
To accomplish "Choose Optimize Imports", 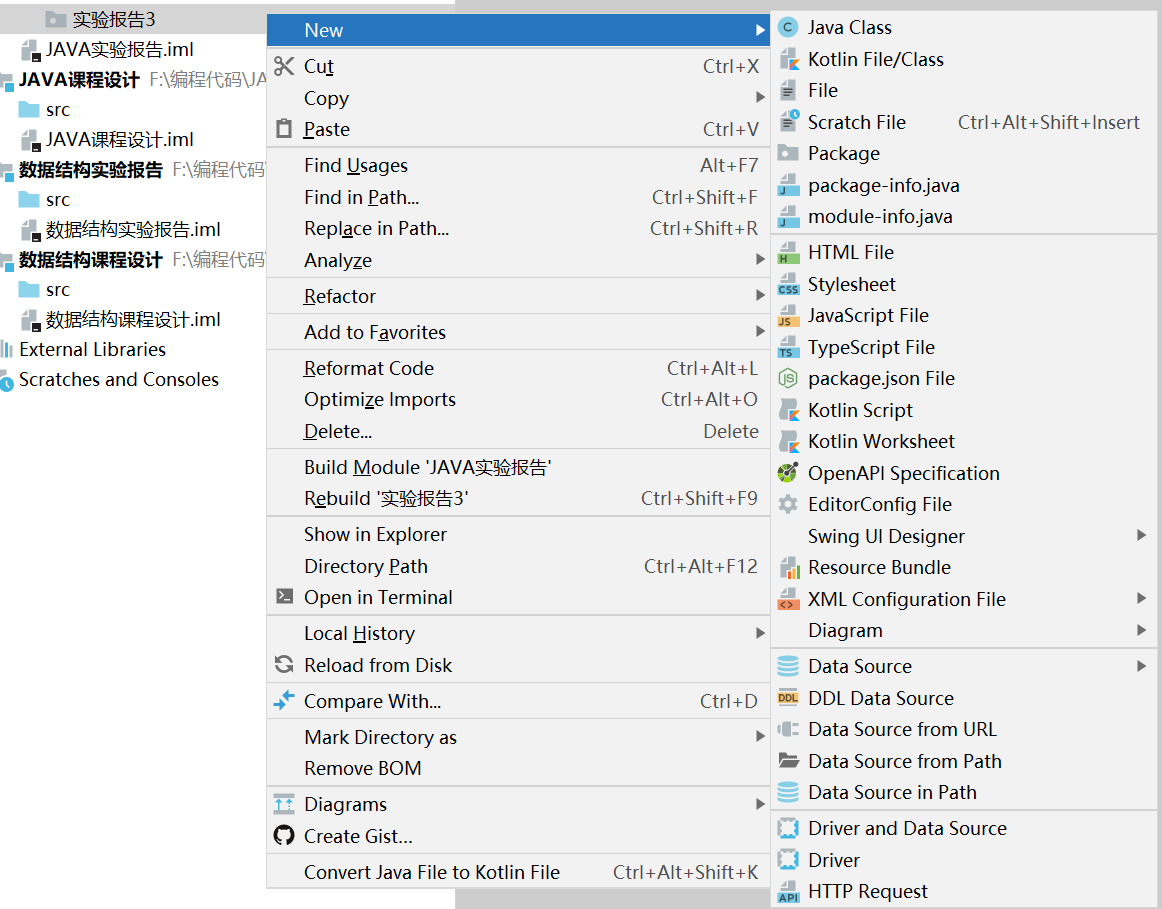I will 518,399.
